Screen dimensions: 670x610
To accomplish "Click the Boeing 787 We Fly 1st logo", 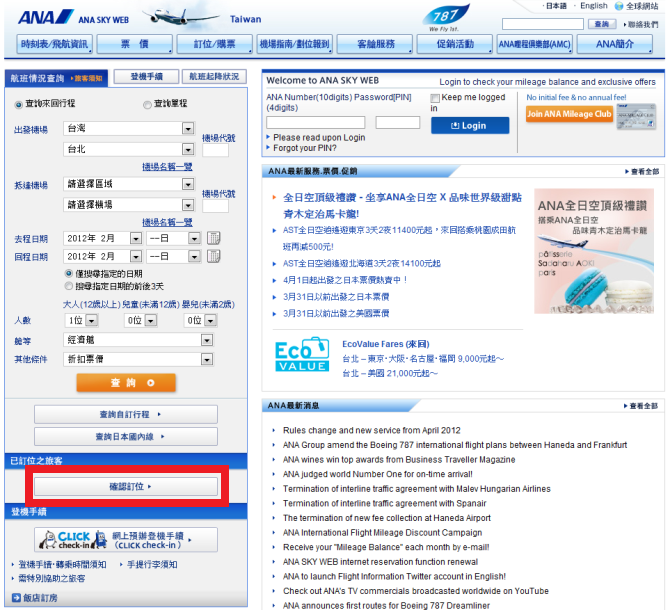I will coord(445,18).
